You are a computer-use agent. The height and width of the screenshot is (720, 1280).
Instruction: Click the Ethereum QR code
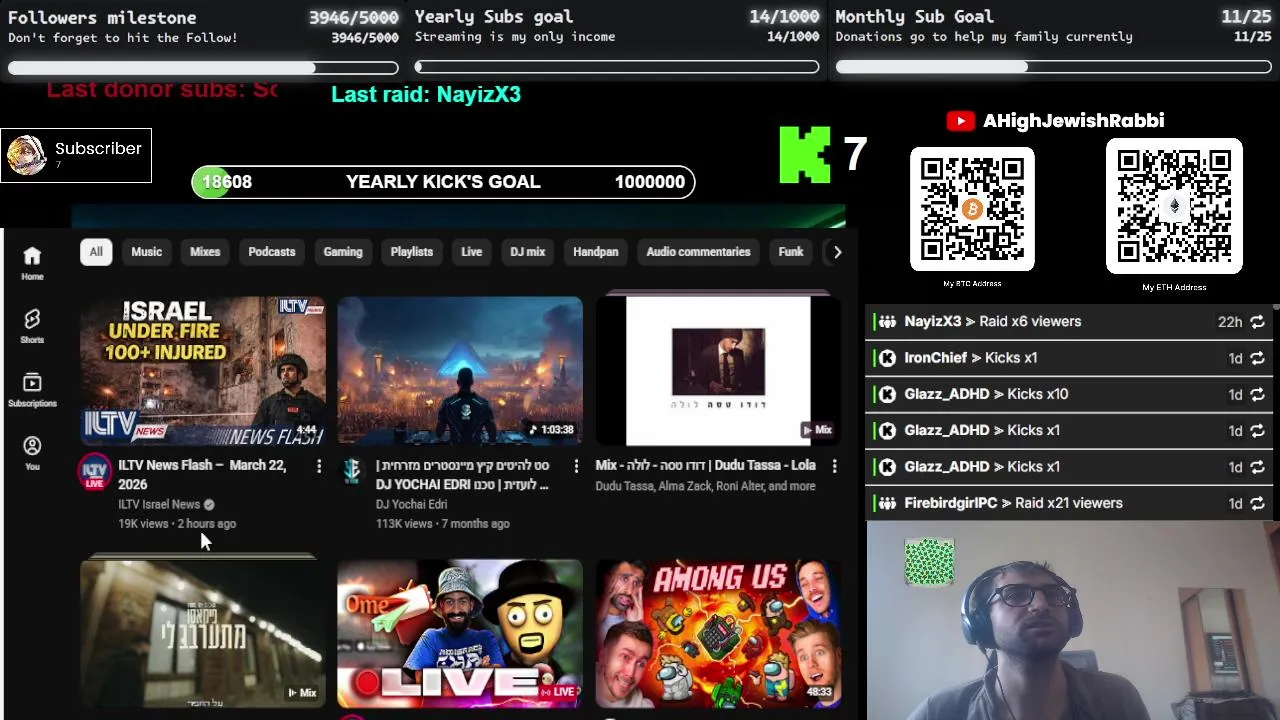point(1174,206)
